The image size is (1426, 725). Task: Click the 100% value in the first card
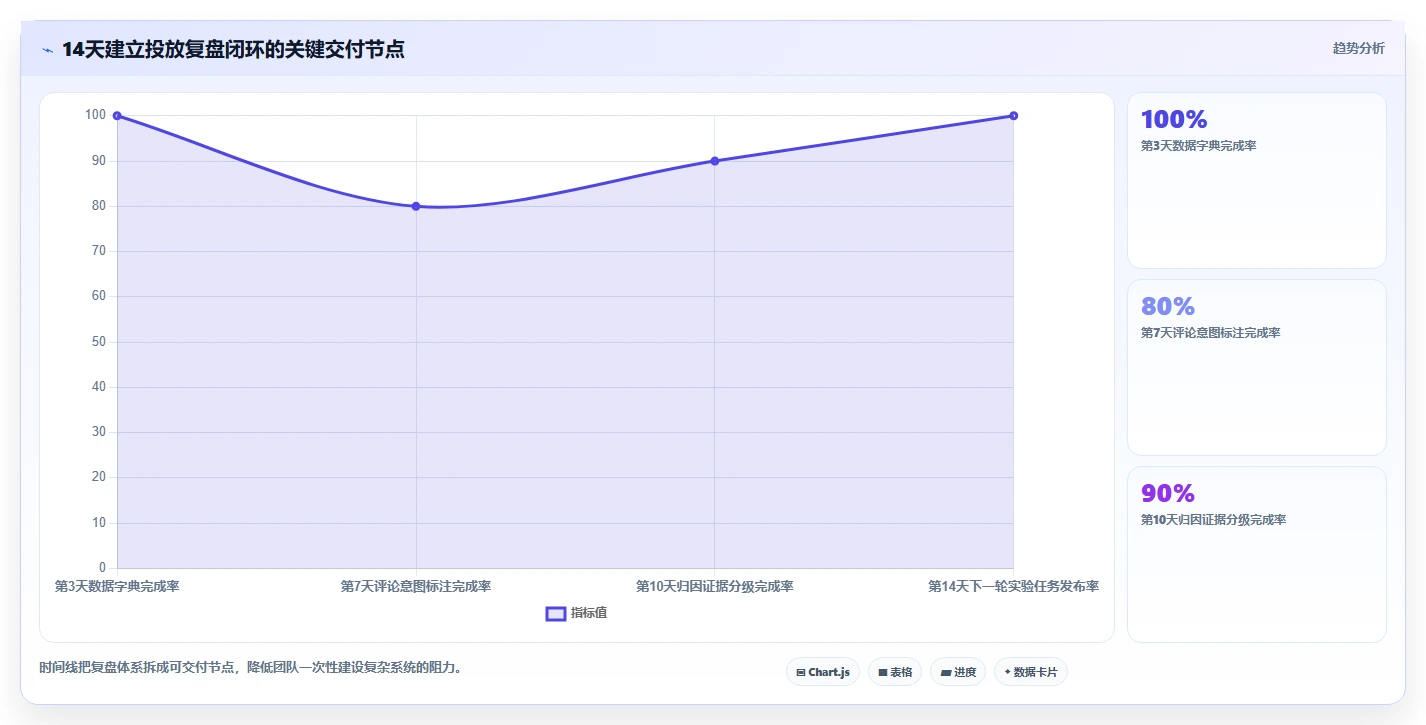1174,119
